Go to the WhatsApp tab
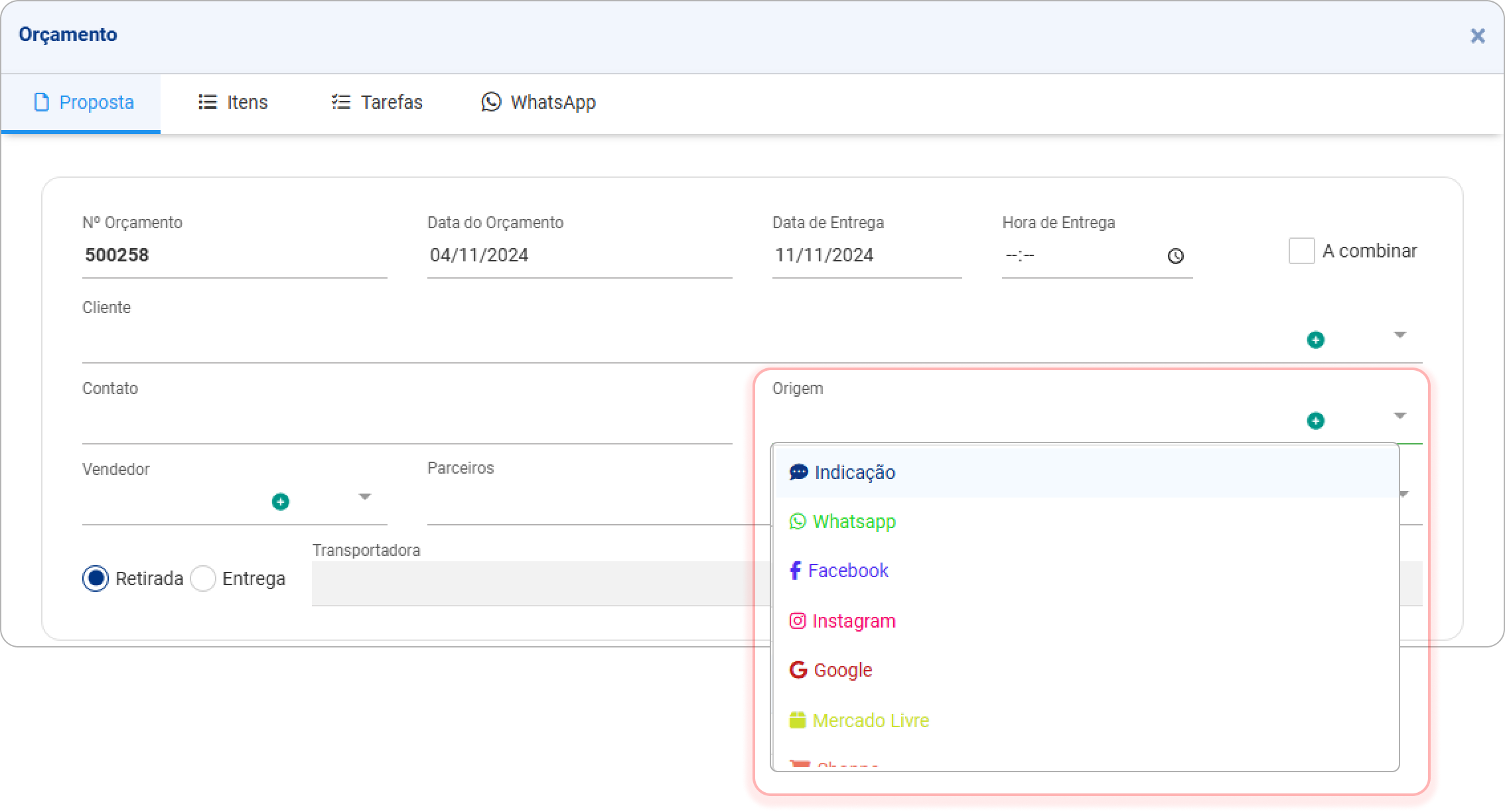The image size is (1505, 812). 538,102
